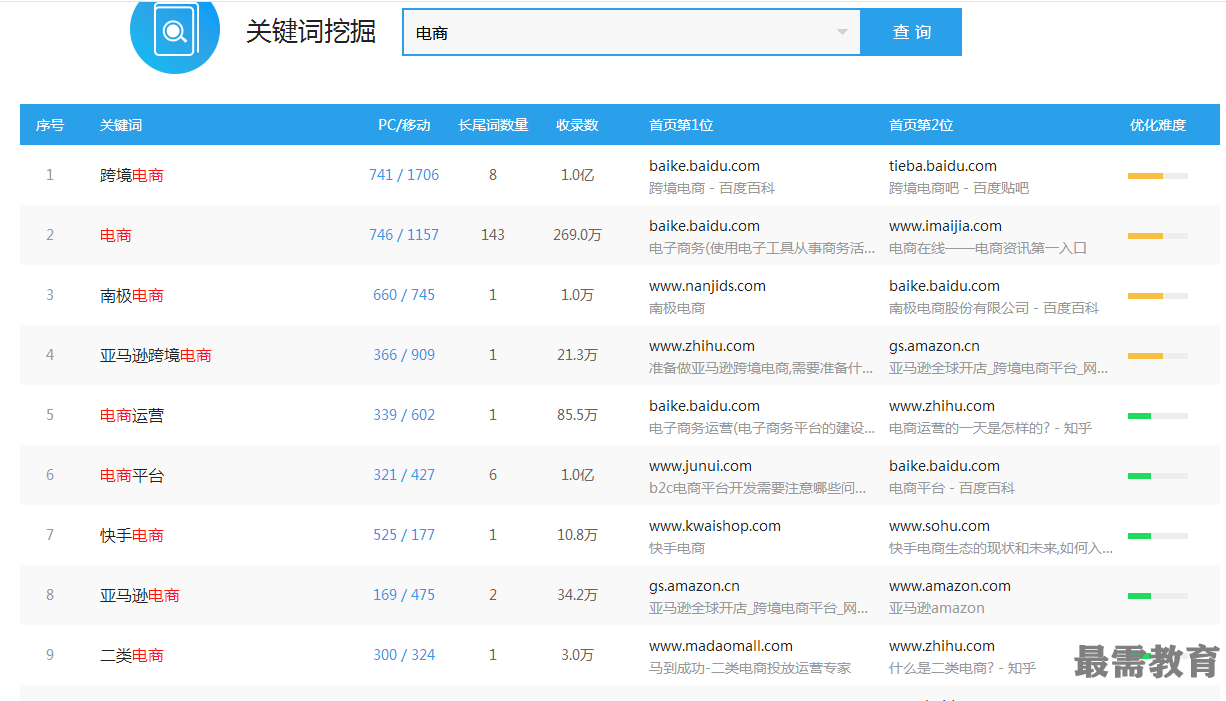The image size is (1226, 701).
Task: Click www.nanjids.com result
Action: (707, 286)
